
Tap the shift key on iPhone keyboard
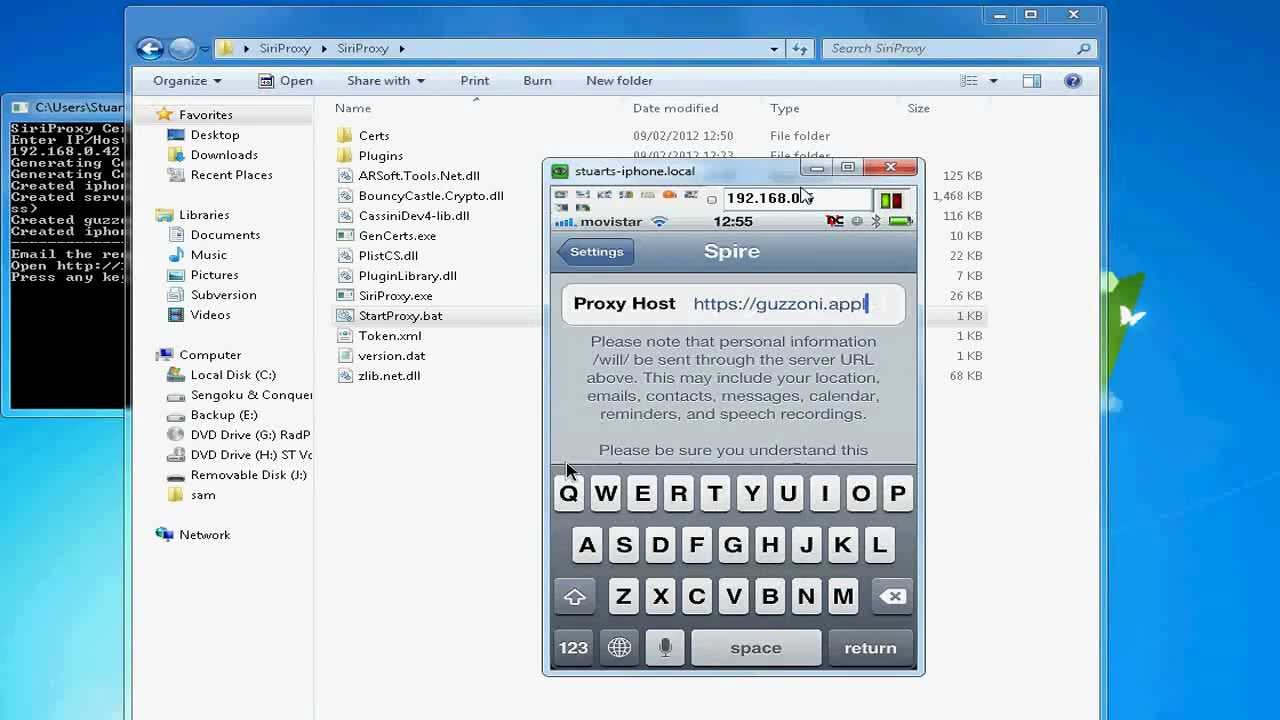pos(574,597)
